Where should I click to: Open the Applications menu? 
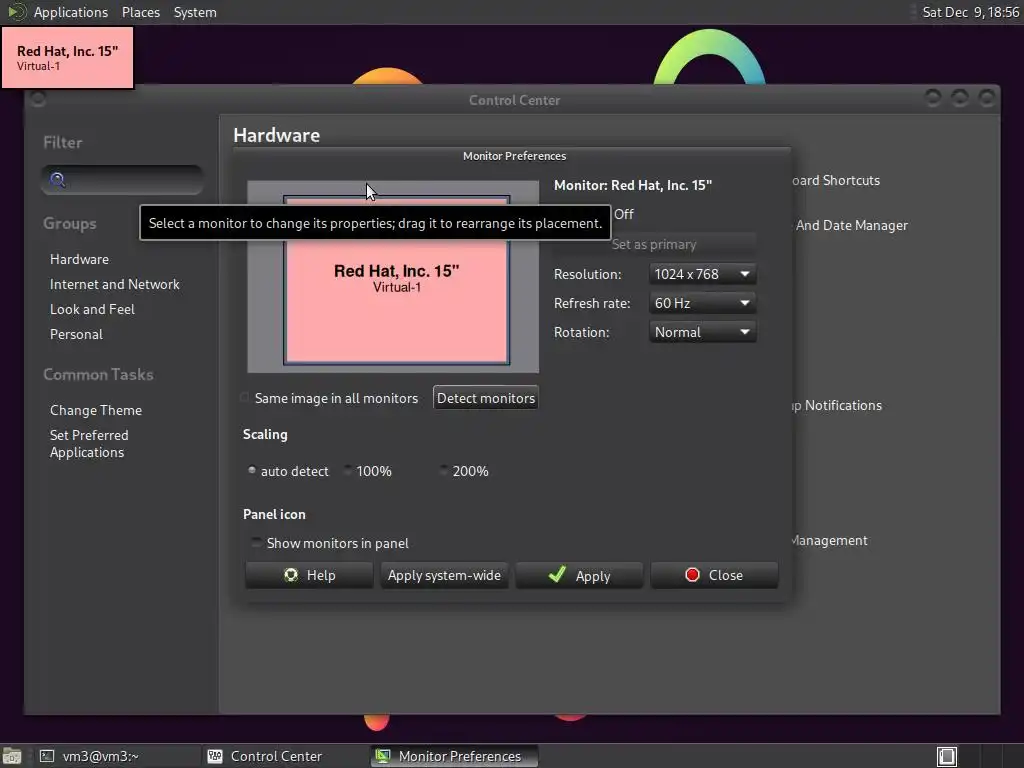pyautogui.click(x=71, y=12)
